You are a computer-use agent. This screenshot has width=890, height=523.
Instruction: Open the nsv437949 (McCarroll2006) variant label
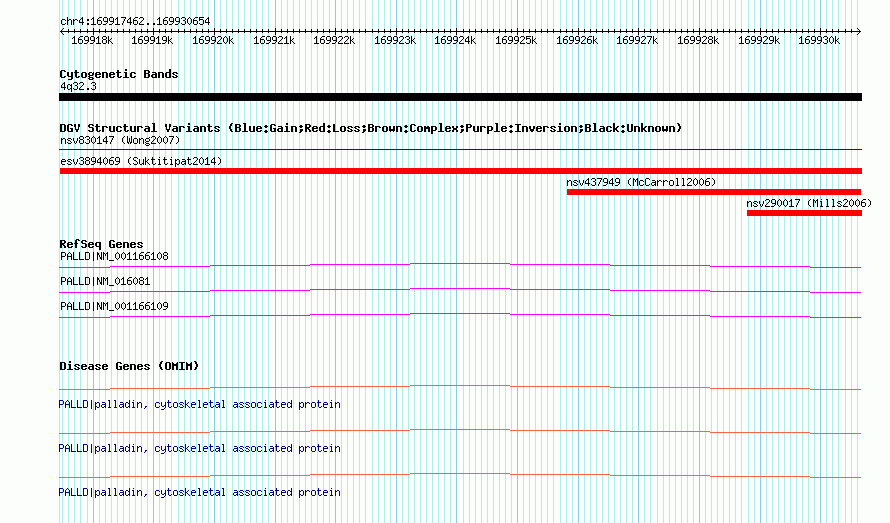641,182
